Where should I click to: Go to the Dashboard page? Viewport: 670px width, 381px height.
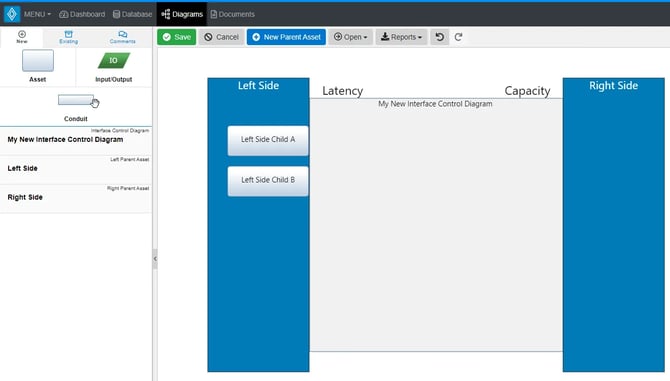82,14
